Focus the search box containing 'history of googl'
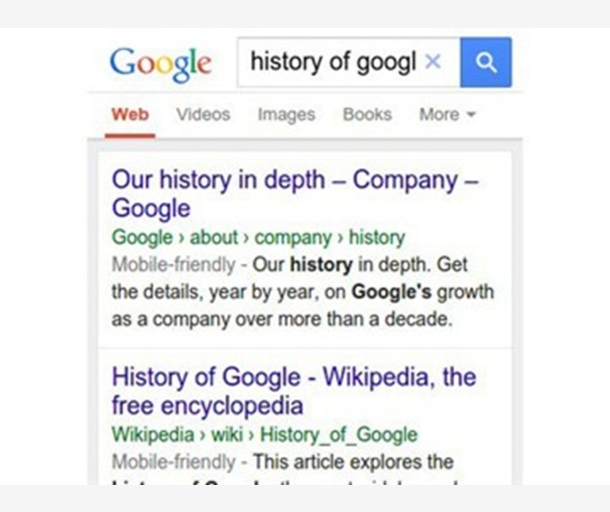Viewport: 610px width, 512px height. (332, 62)
